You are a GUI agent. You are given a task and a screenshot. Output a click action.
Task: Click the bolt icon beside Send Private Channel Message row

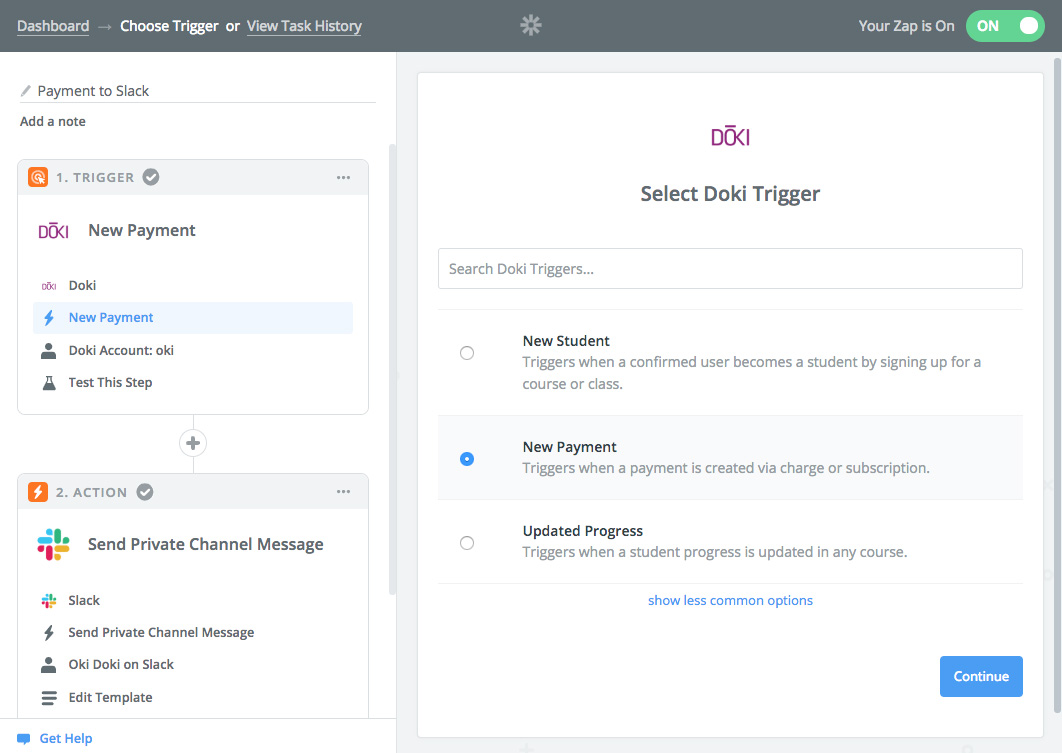click(49, 632)
